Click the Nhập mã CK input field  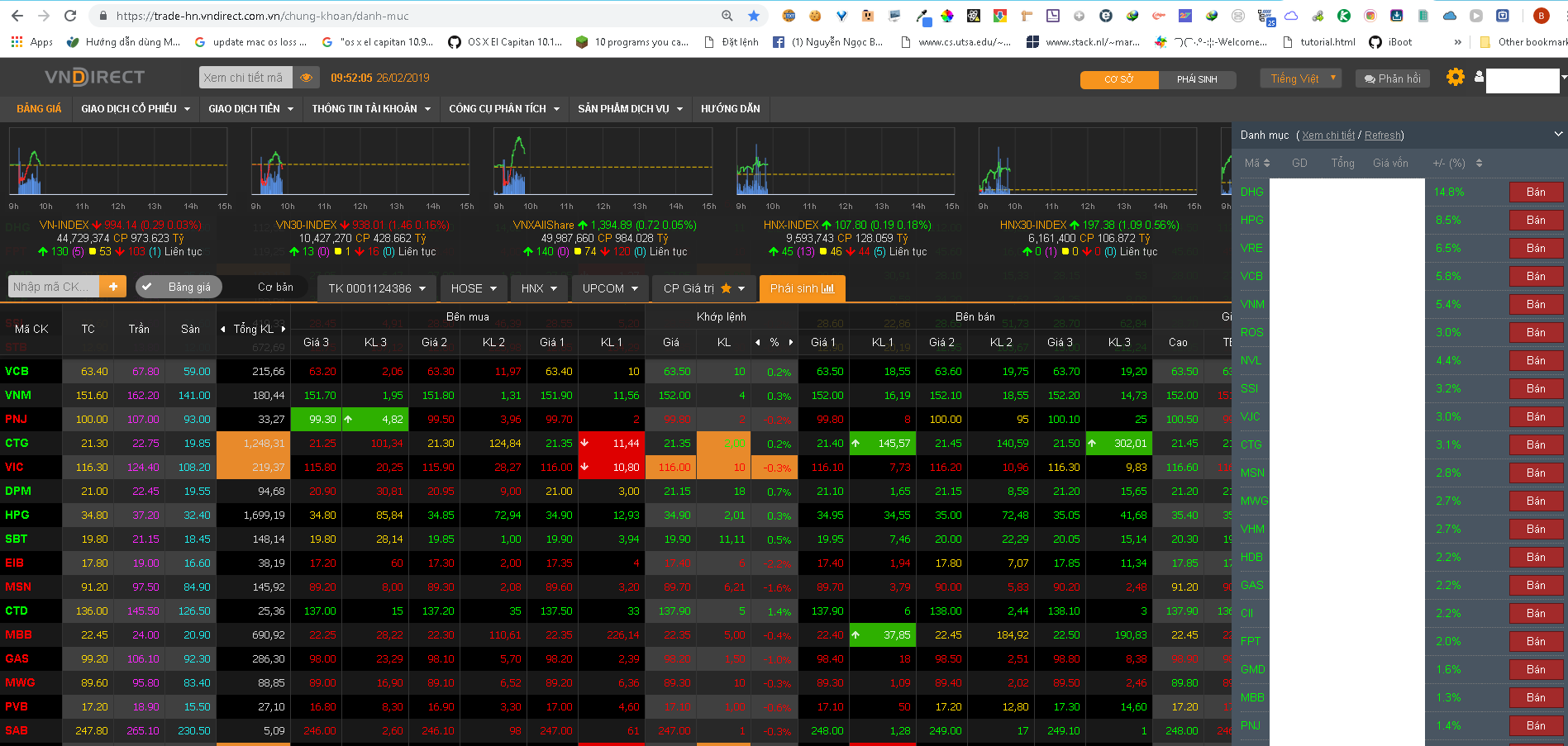pyautogui.click(x=54, y=287)
